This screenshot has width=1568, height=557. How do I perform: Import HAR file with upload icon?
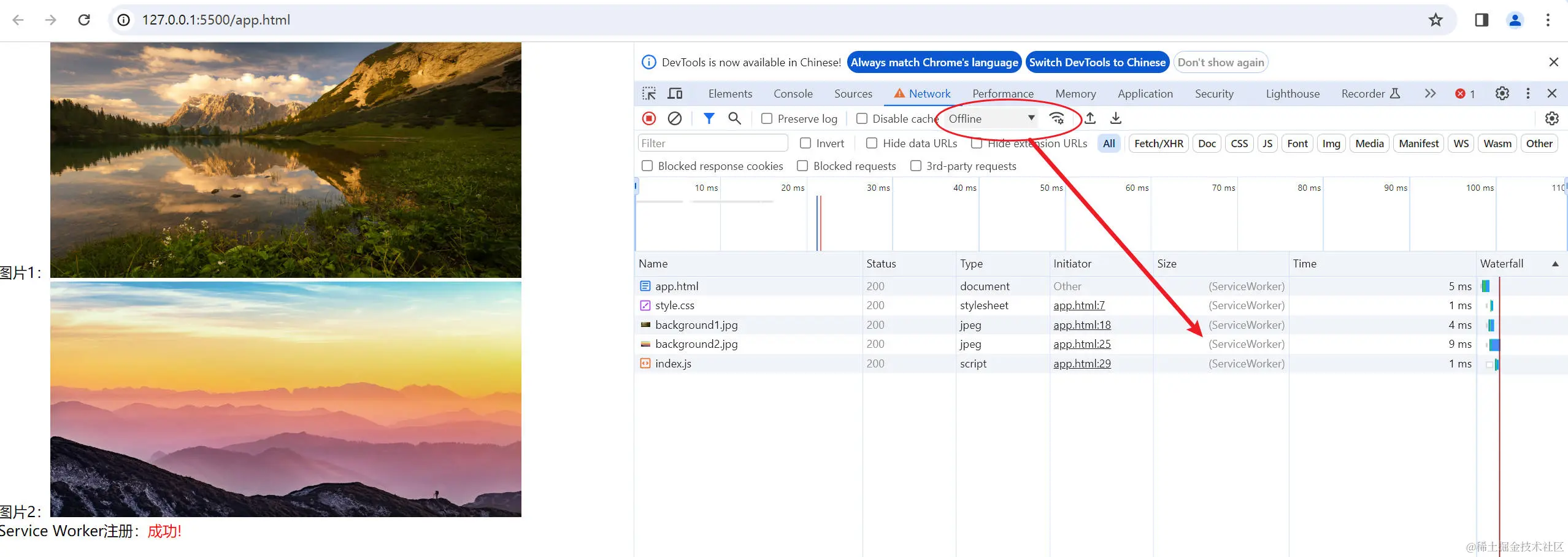1090,118
